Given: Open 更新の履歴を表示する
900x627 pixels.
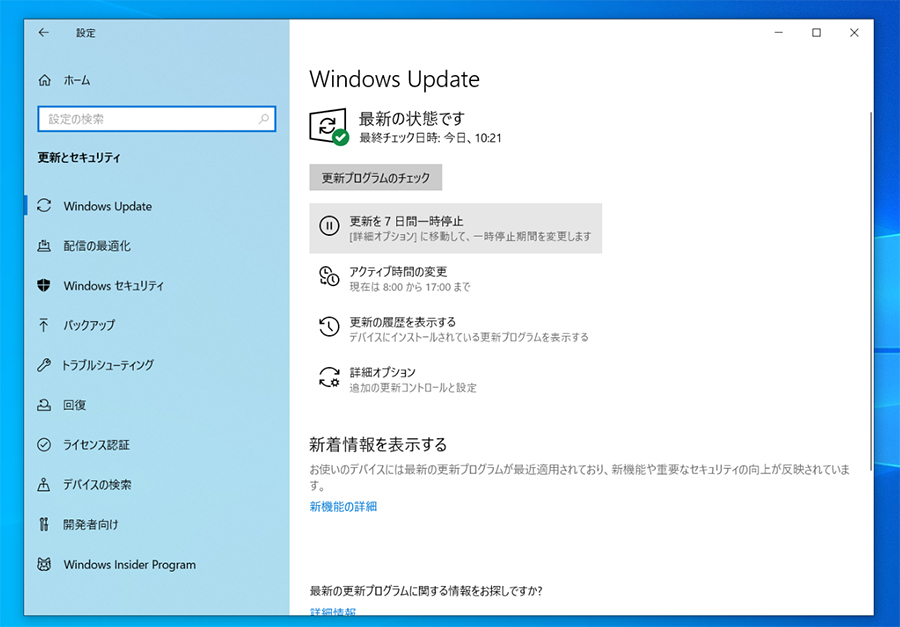Looking at the screenshot, I should pyautogui.click(x=456, y=329).
